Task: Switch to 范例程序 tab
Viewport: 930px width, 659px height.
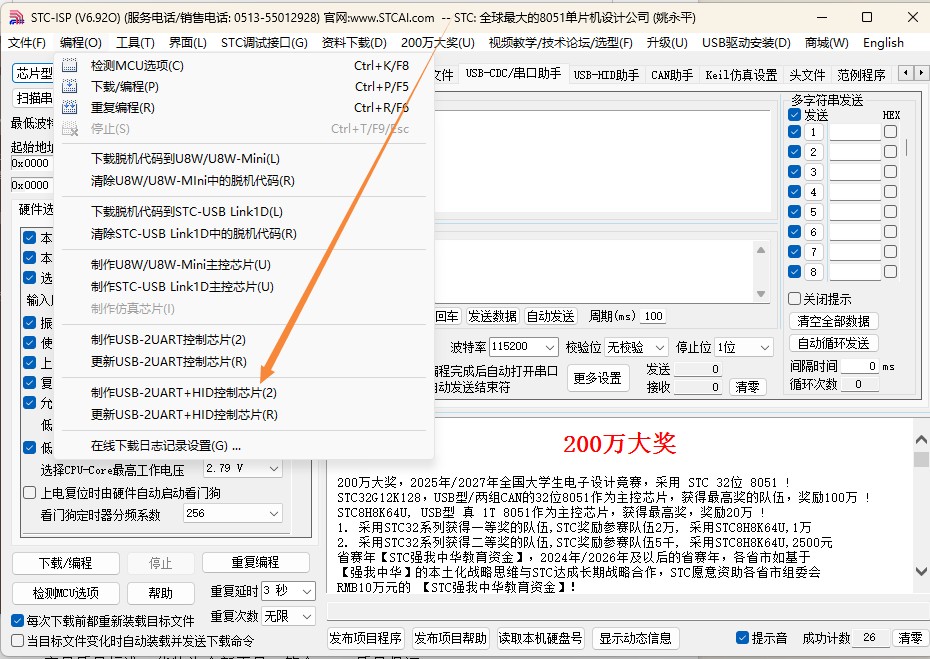Action: (861, 75)
